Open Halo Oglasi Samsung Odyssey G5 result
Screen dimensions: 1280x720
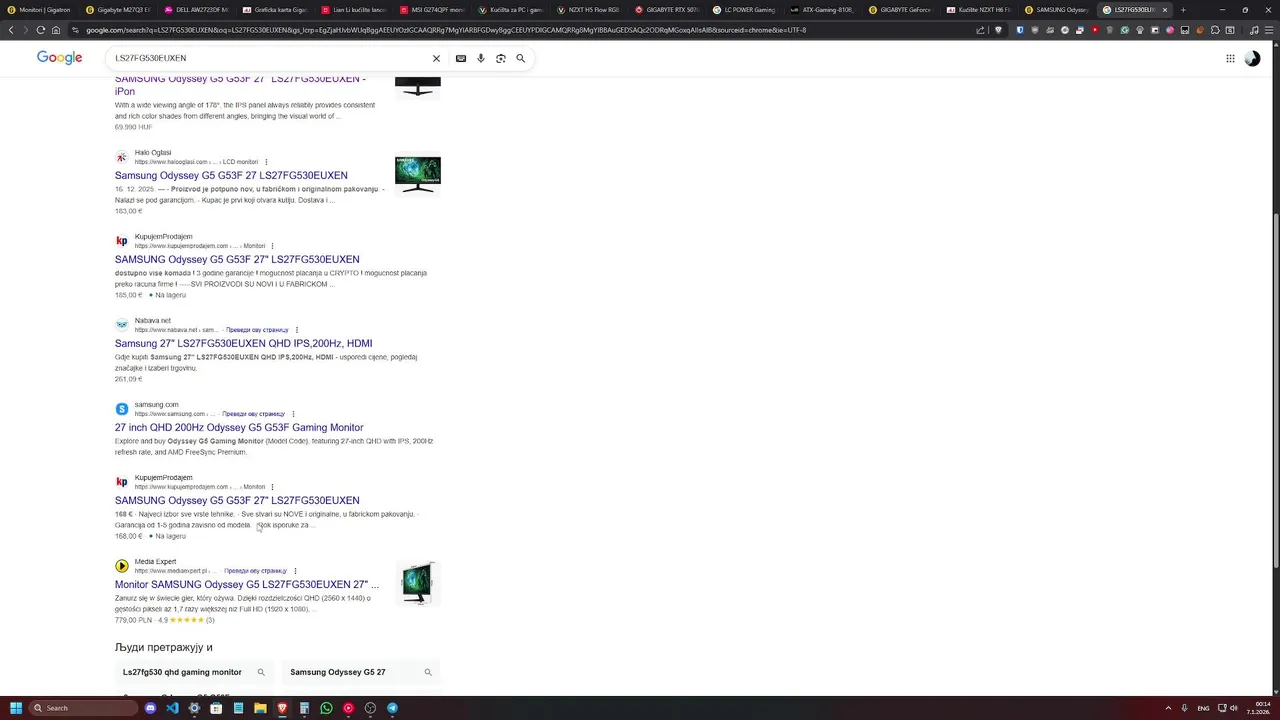231,175
